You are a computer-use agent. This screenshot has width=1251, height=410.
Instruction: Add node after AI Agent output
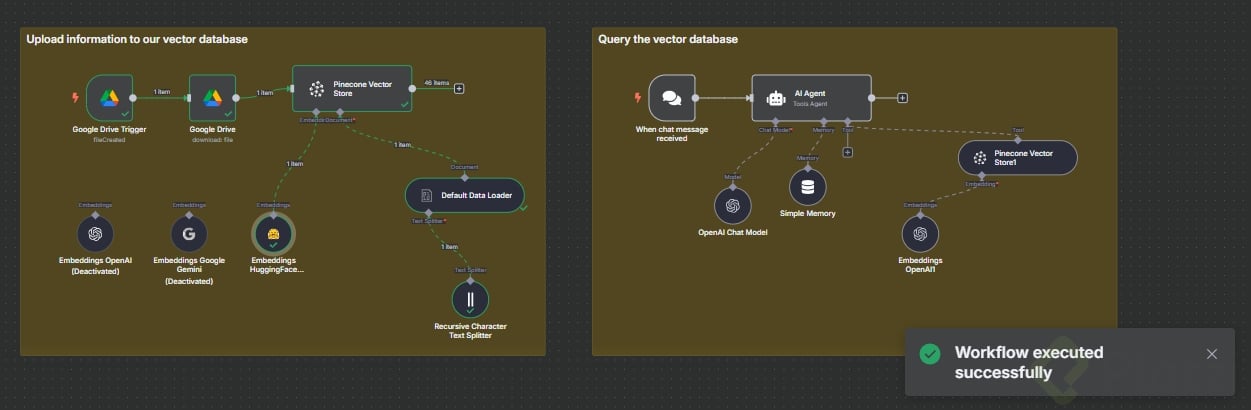tap(902, 98)
